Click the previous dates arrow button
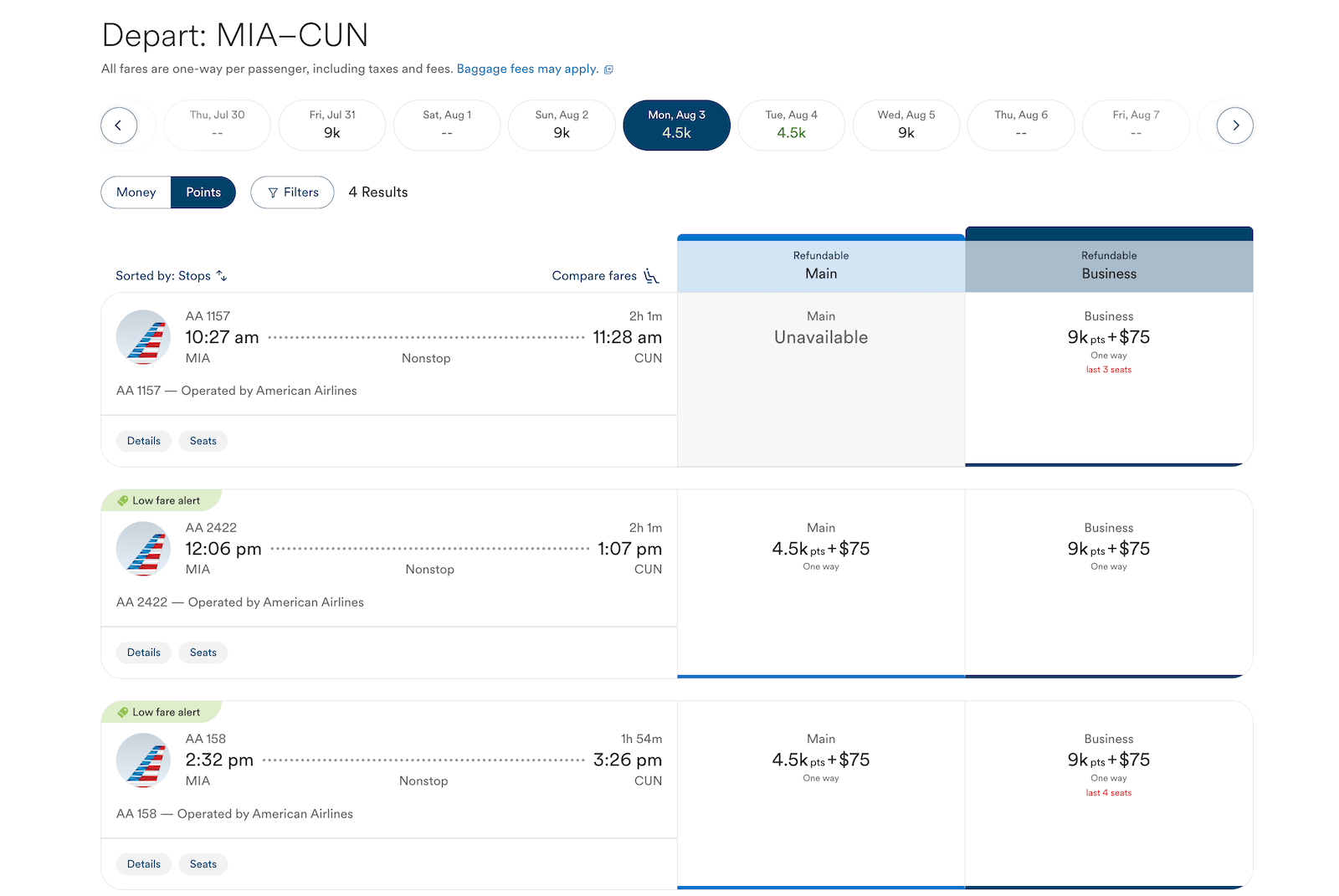 tap(119, 125)
